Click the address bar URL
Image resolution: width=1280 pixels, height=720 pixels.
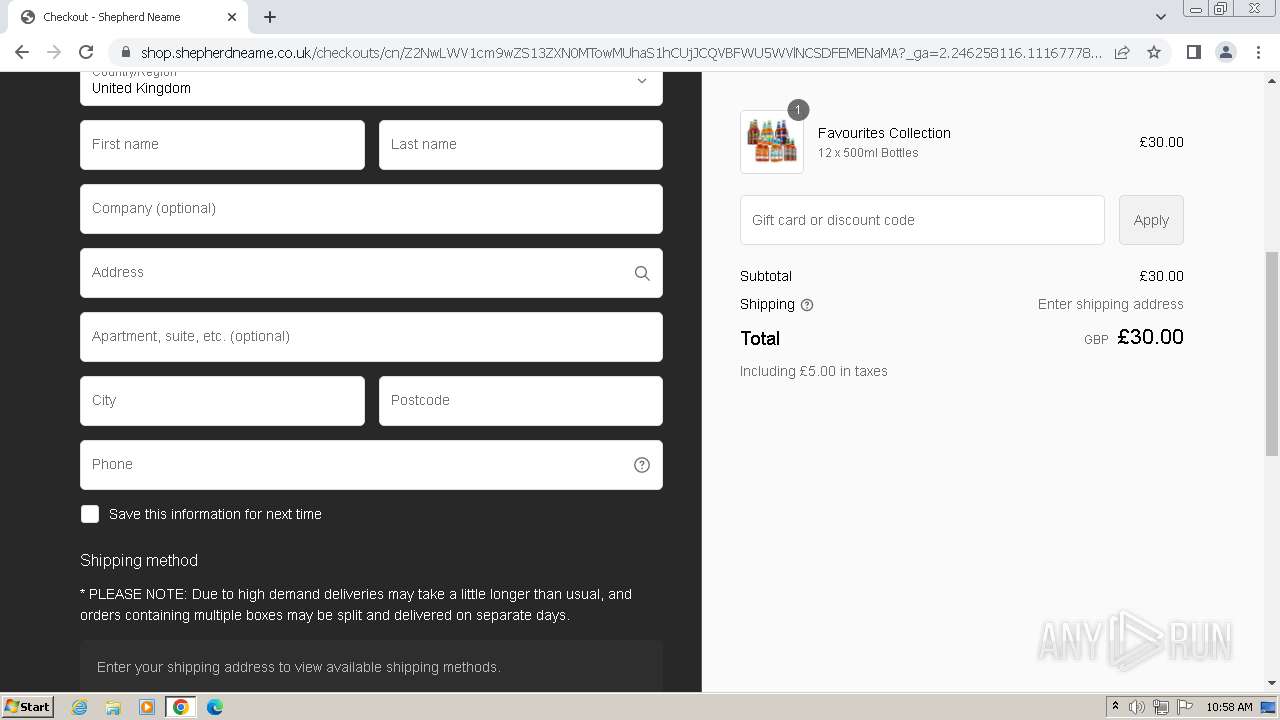click(x=620, y=52)
